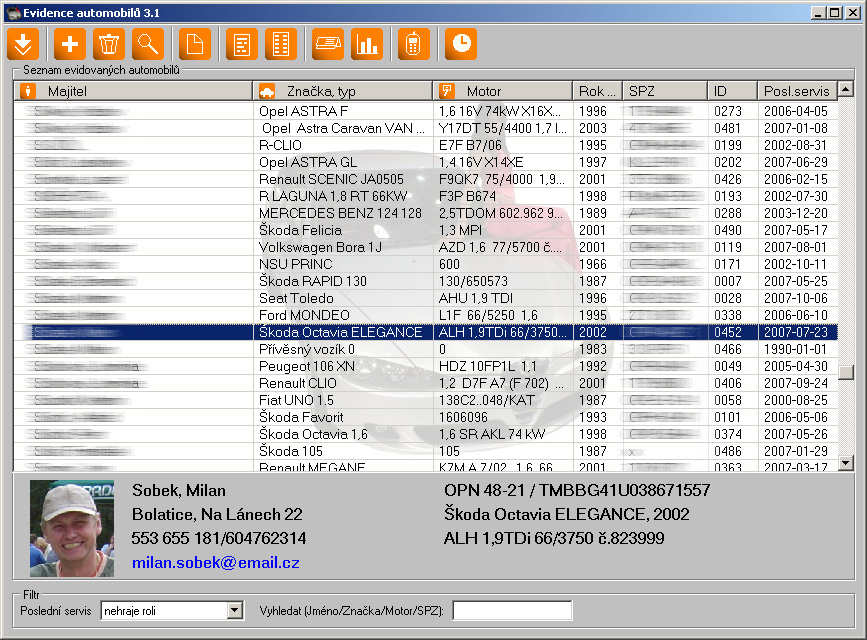867x640 pixels.
Task: Open the text list report icon
Action: (242, 44)
